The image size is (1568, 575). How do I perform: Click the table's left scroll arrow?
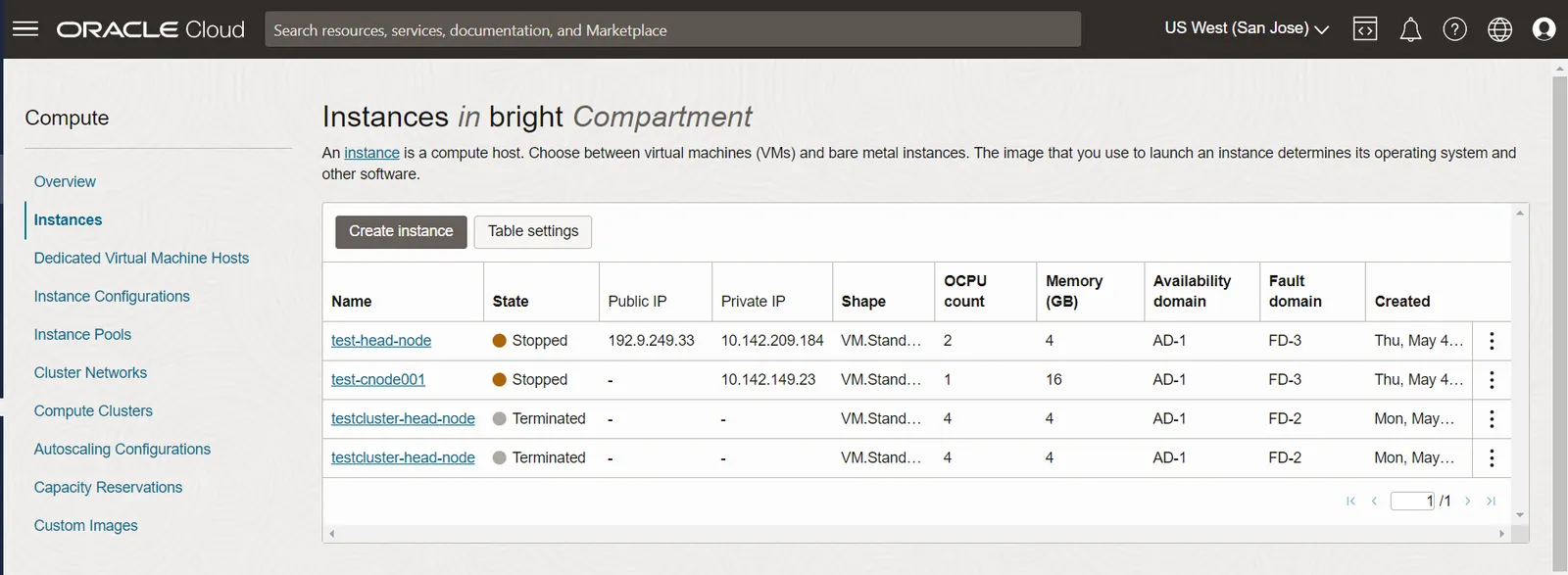[x=331, y=534]
